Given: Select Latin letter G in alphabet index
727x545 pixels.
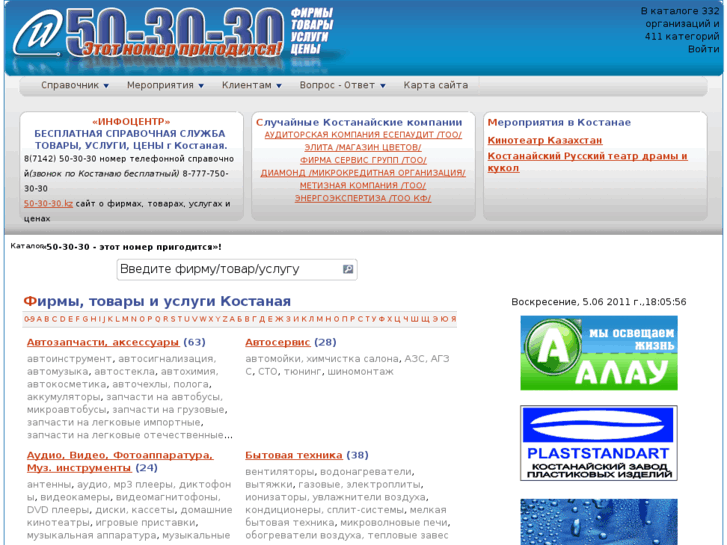Looking at the screenshot, I should tap(85, 319).
